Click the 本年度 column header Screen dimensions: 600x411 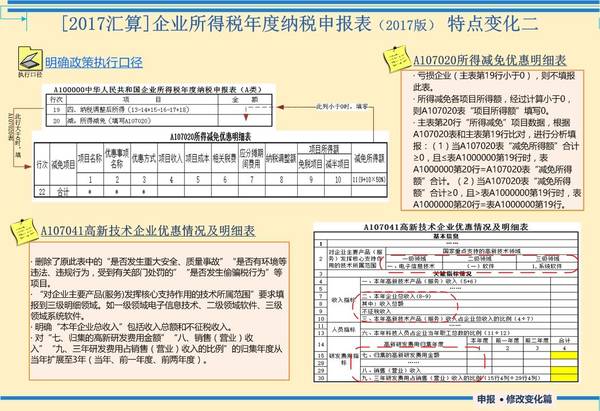coord(479,341)
